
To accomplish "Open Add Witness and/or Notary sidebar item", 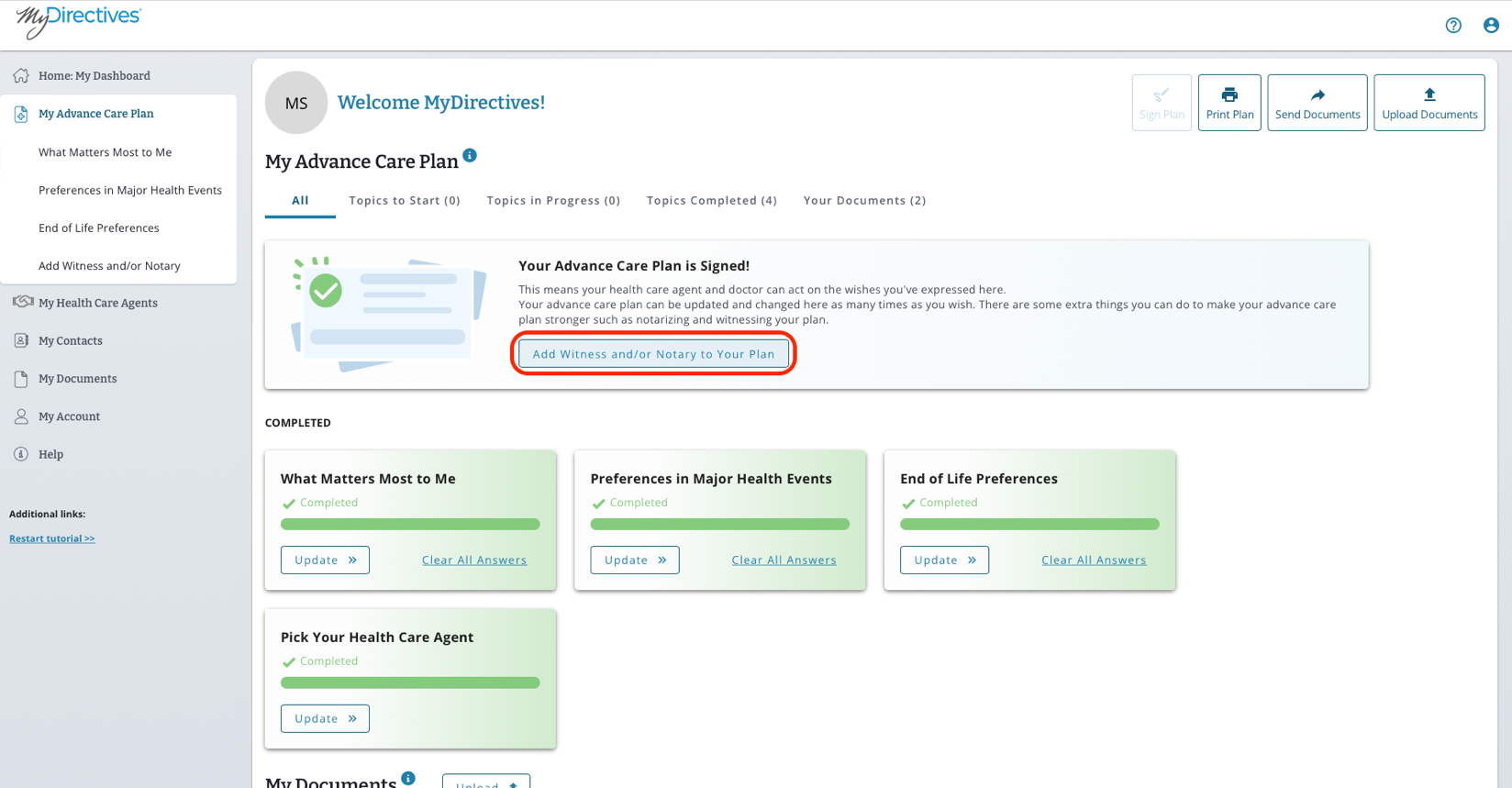I will pyautogui.click(x=109, y=266).
